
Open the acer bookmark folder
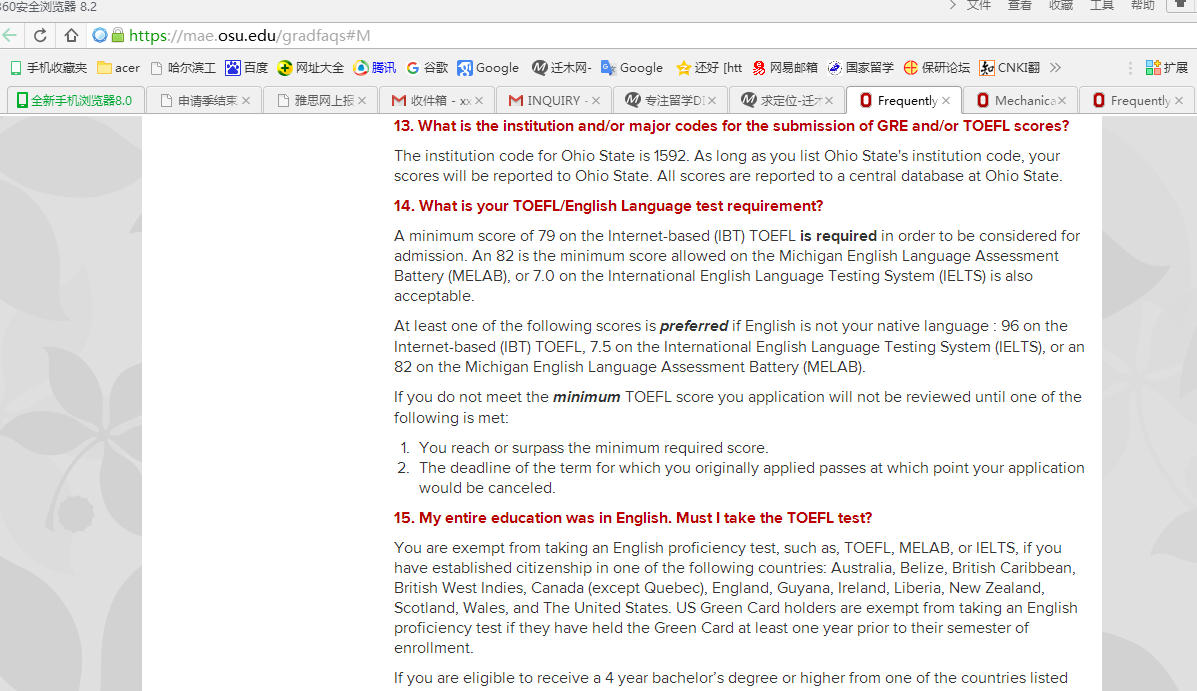(118, 68)
